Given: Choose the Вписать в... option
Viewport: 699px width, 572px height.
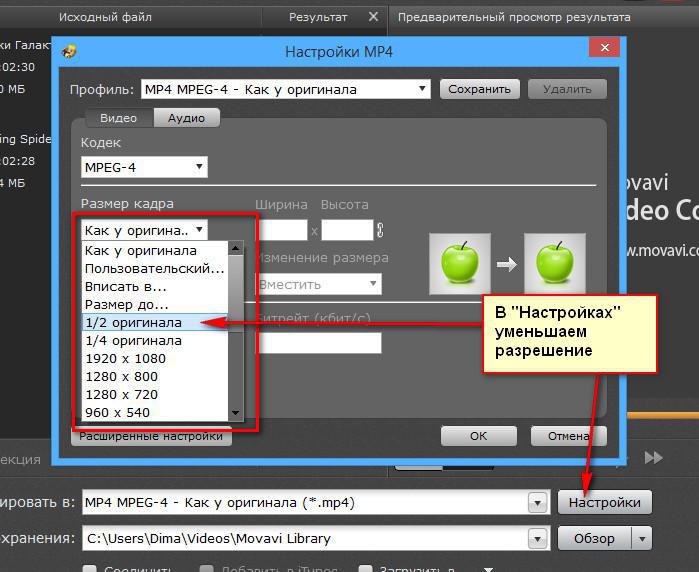Looking at the screenshot, I should [x=155, y=286].
